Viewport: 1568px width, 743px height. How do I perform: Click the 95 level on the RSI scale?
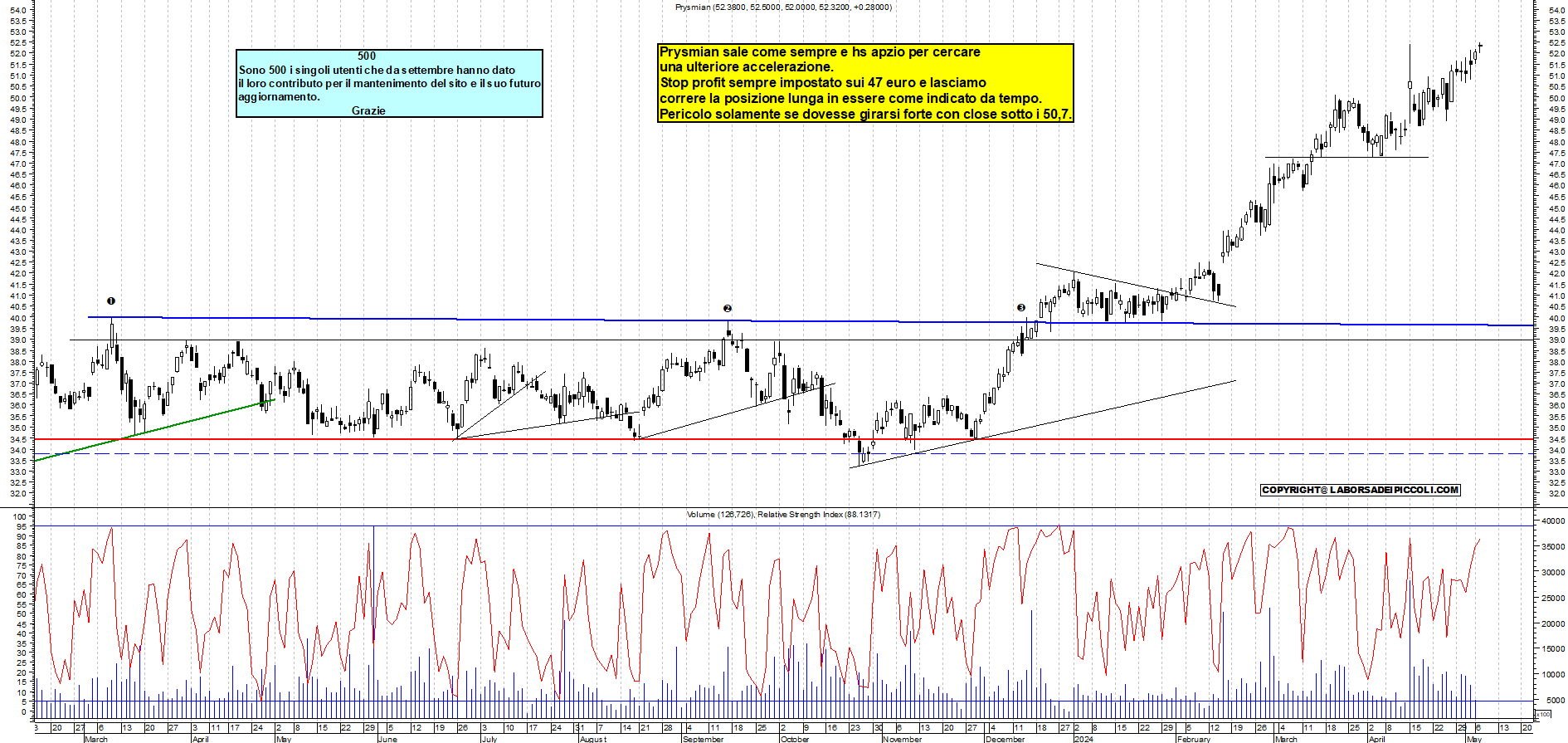(21, 526)
